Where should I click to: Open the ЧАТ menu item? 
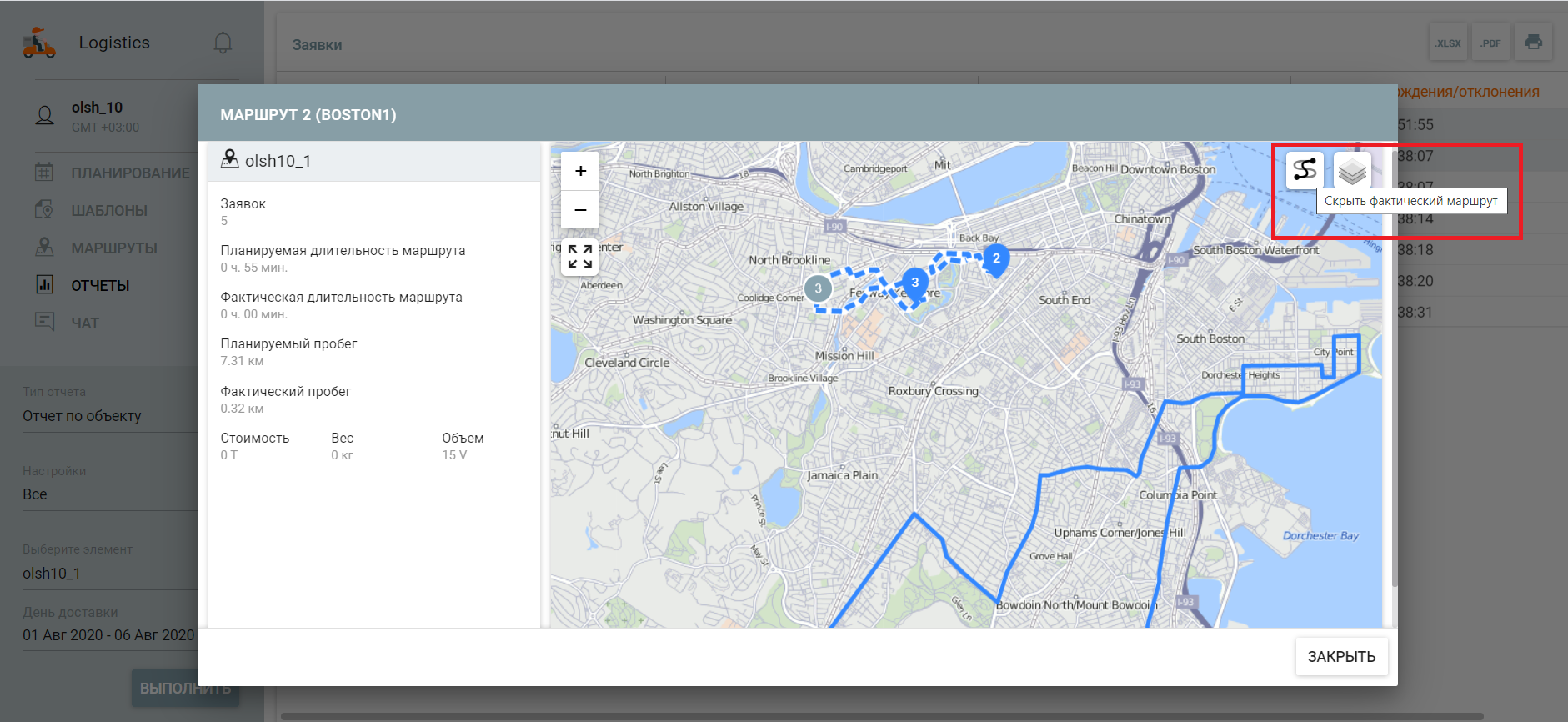(85, 323)
